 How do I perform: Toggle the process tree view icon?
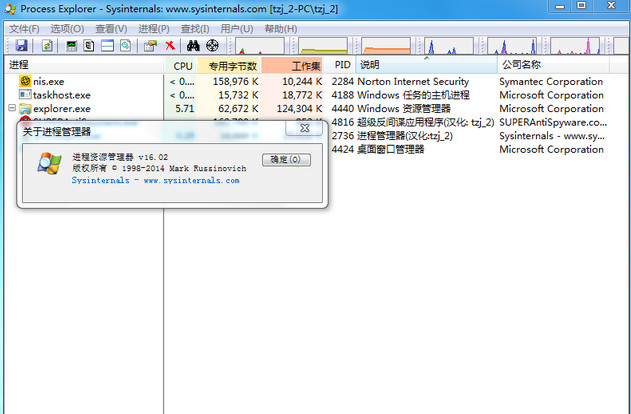[89, 45]
